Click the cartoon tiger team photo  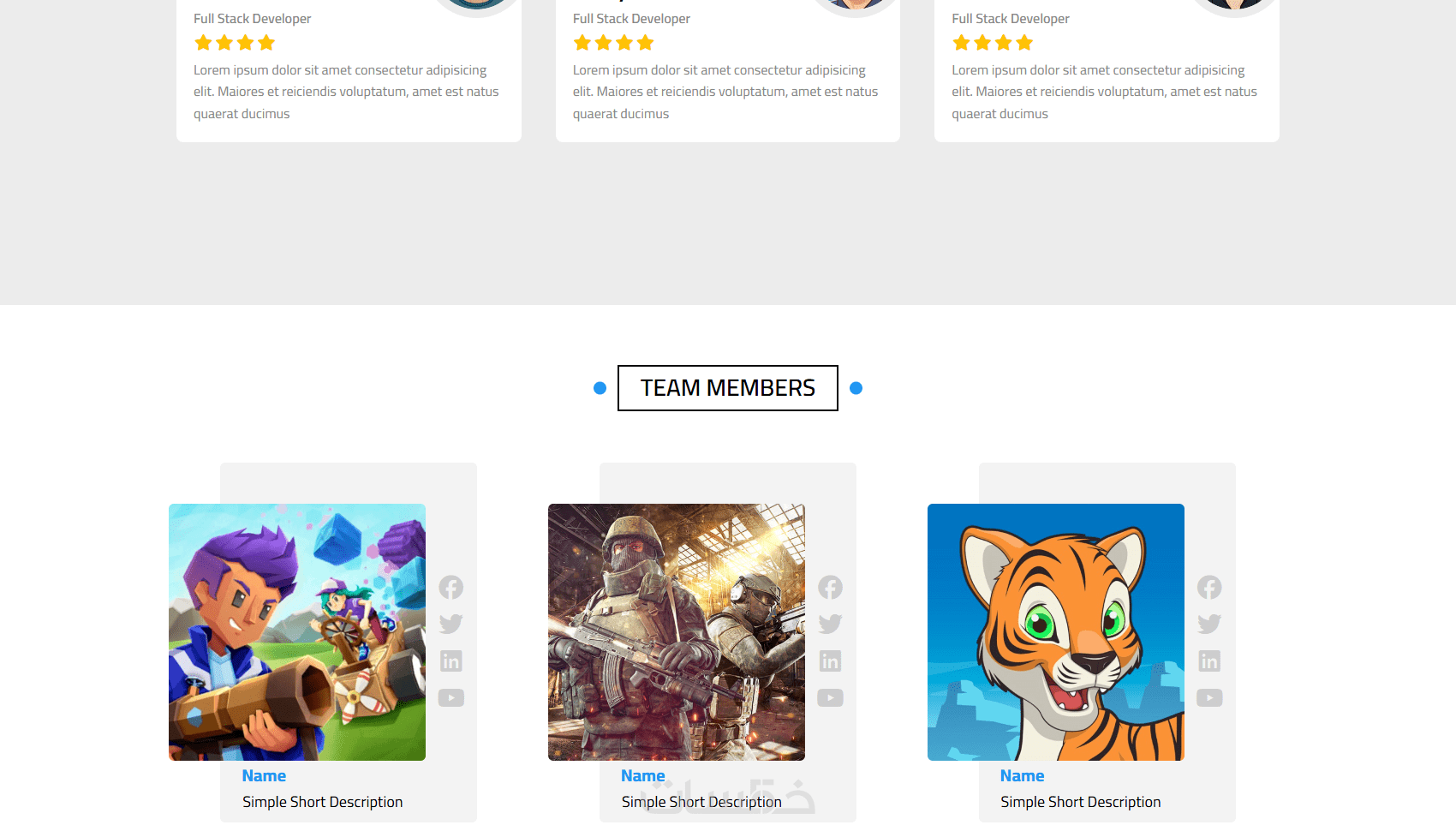tap(1056, 632)
